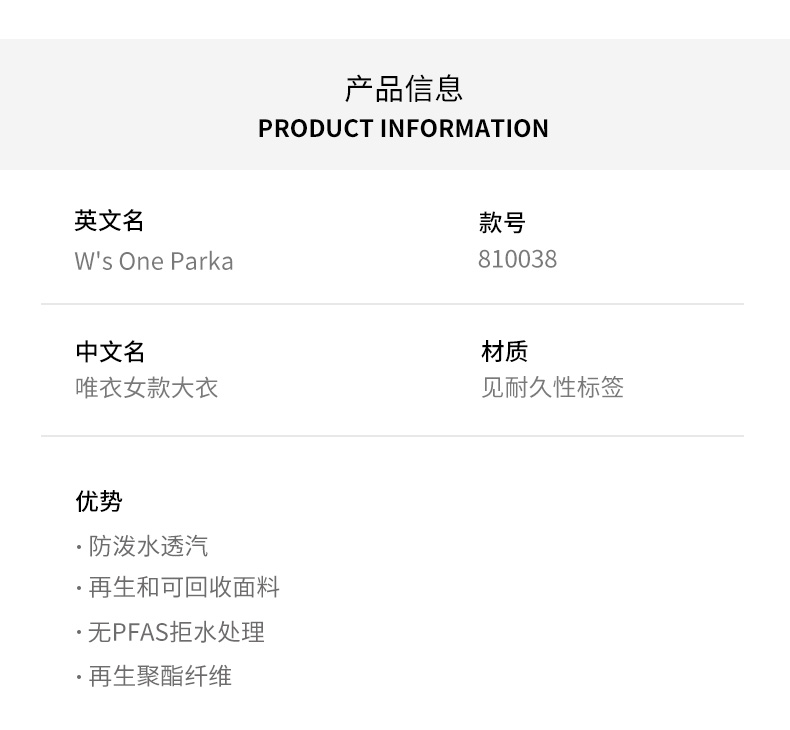The width and height of the screenshot is (790, 730).
Task: Click the 再生聚酯纤维 advantage item
Action: 160,676
